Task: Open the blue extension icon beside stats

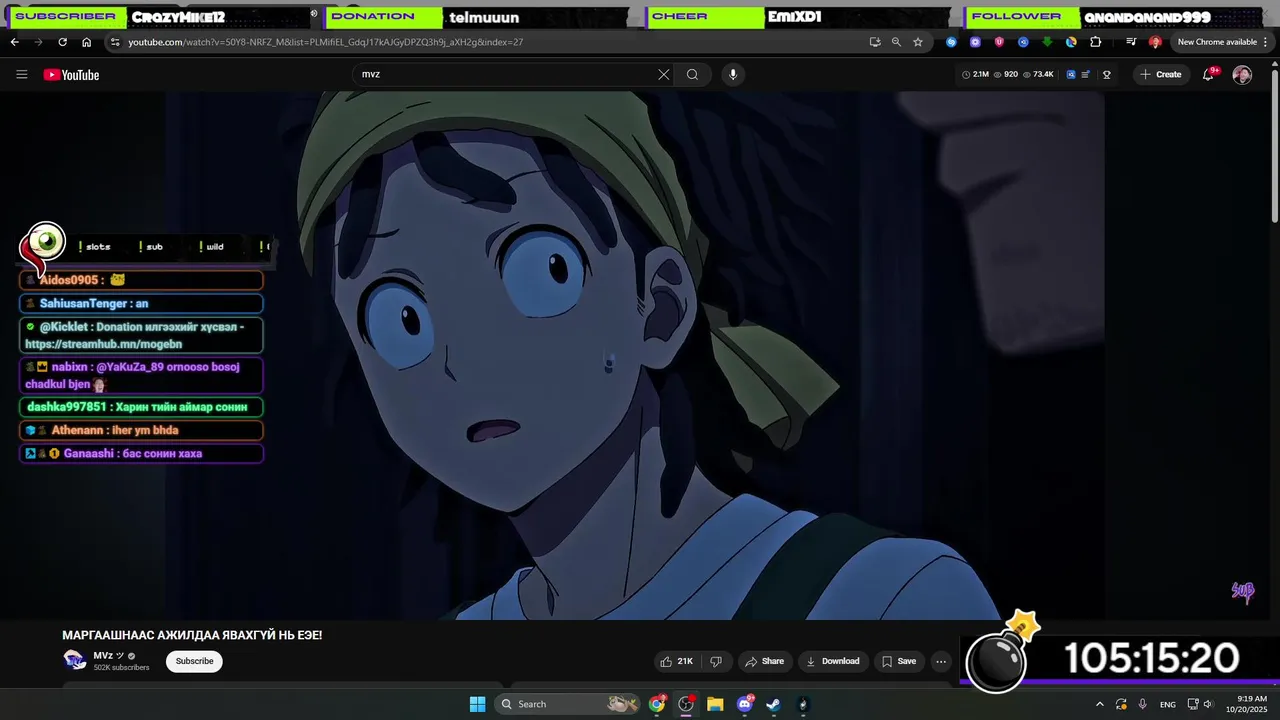Action: (x=1071, y=74)
